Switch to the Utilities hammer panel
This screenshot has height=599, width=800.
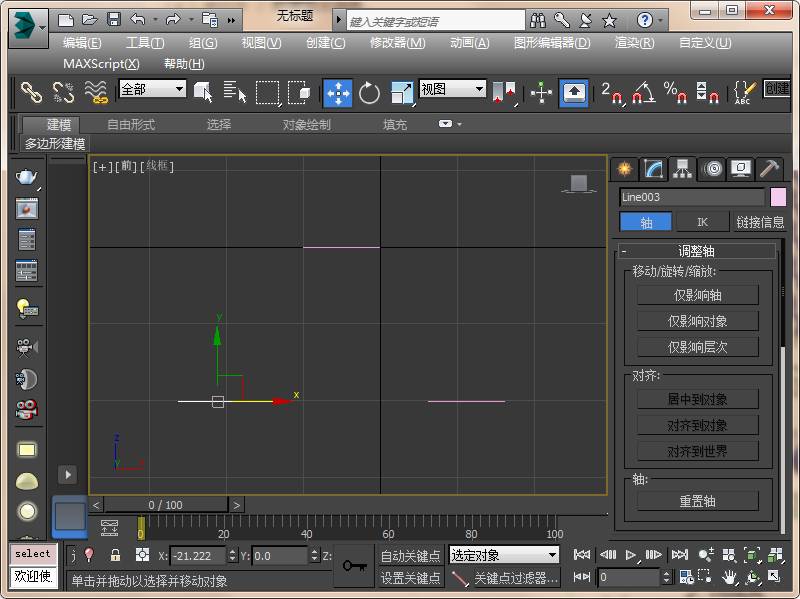pos(769,169)
